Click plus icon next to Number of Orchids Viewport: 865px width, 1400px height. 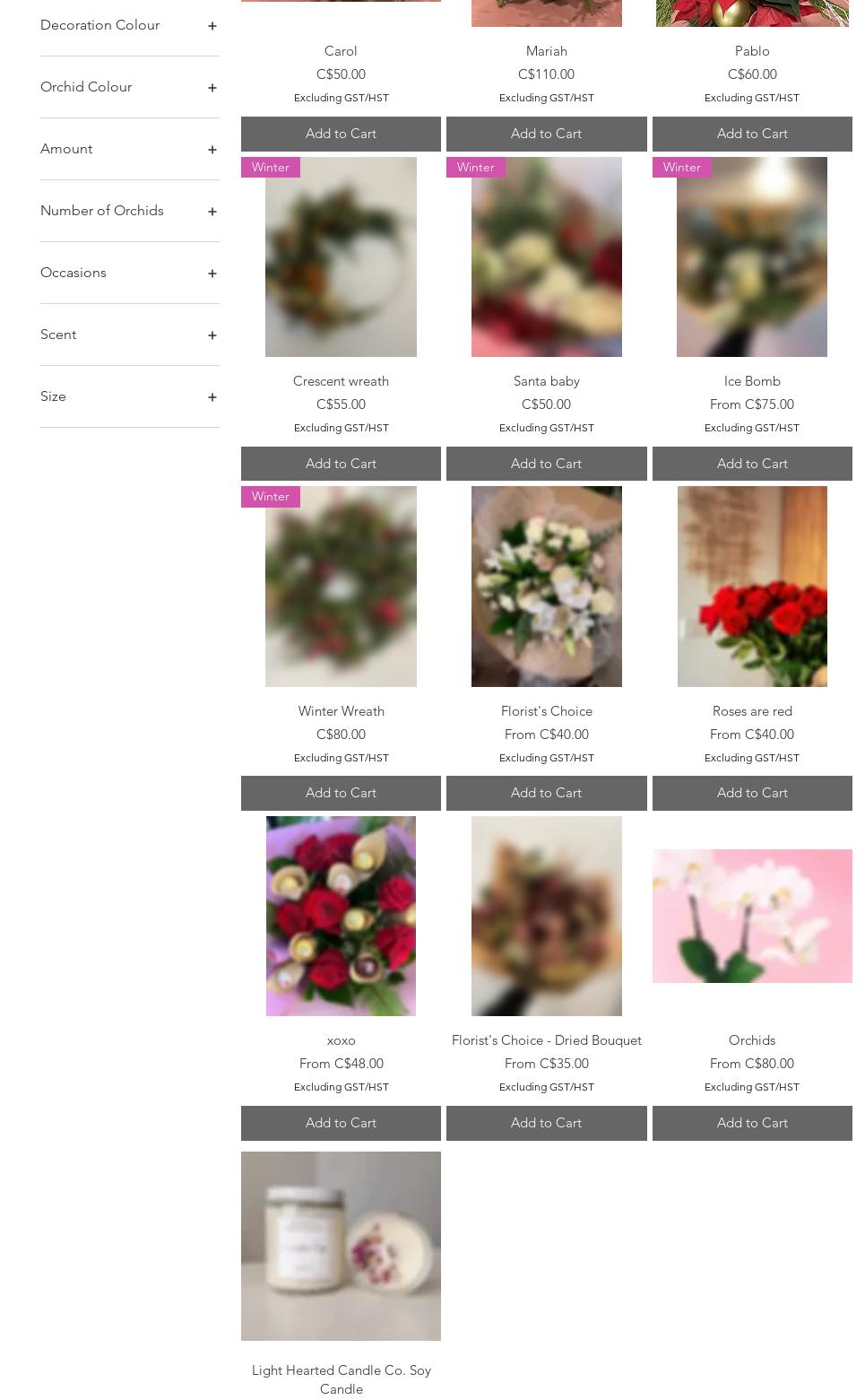point(212,212)
